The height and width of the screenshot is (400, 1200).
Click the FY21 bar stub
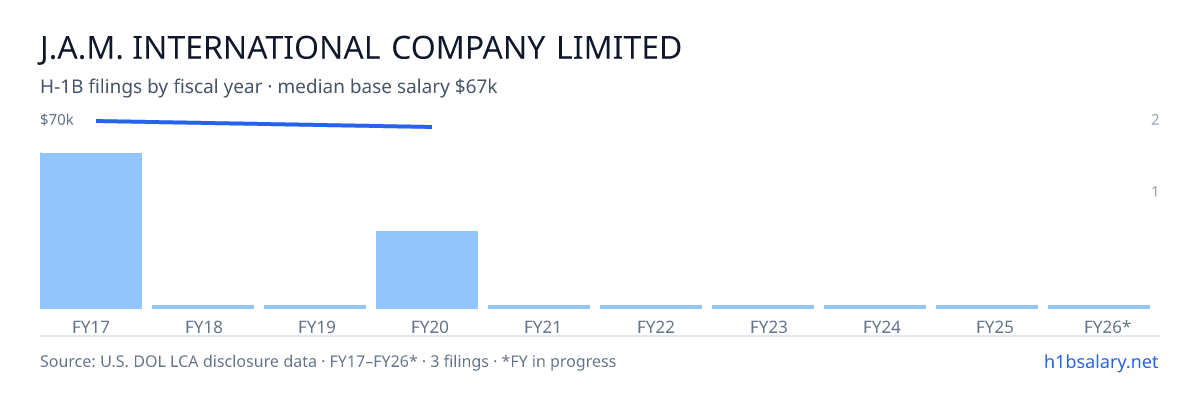[x=539, y=307]
